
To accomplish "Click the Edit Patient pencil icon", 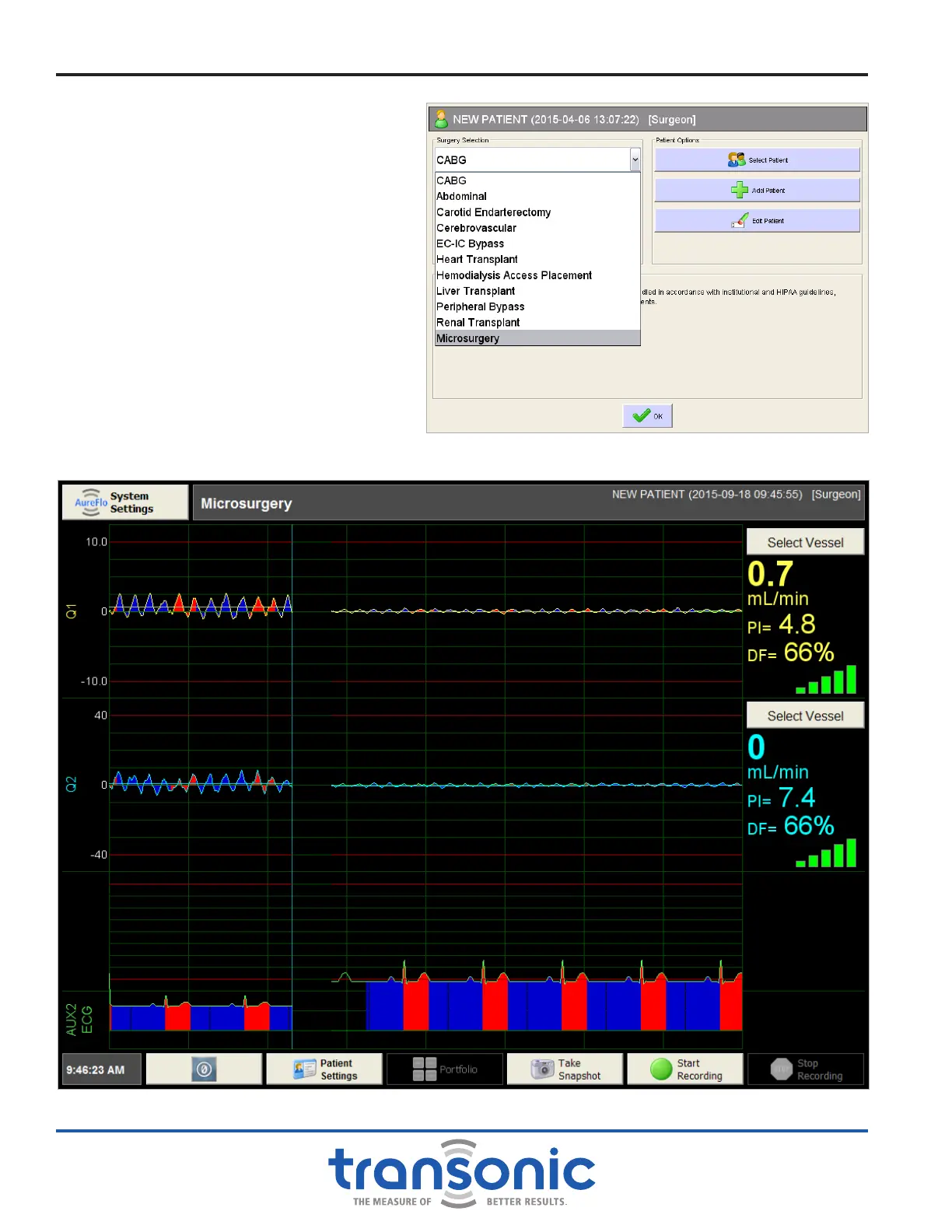I will [x=740, y=221].
